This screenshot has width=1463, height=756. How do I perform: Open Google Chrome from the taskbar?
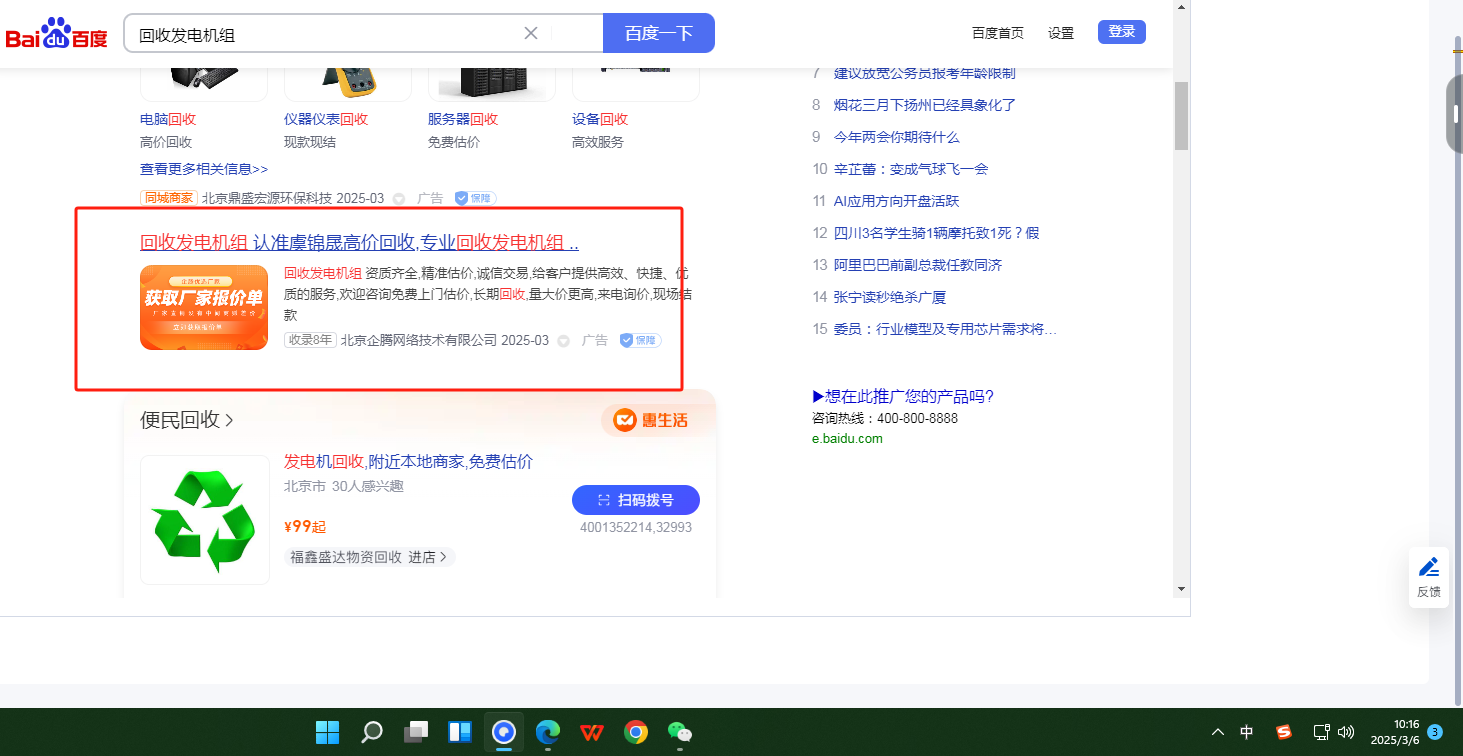point(635,732)
